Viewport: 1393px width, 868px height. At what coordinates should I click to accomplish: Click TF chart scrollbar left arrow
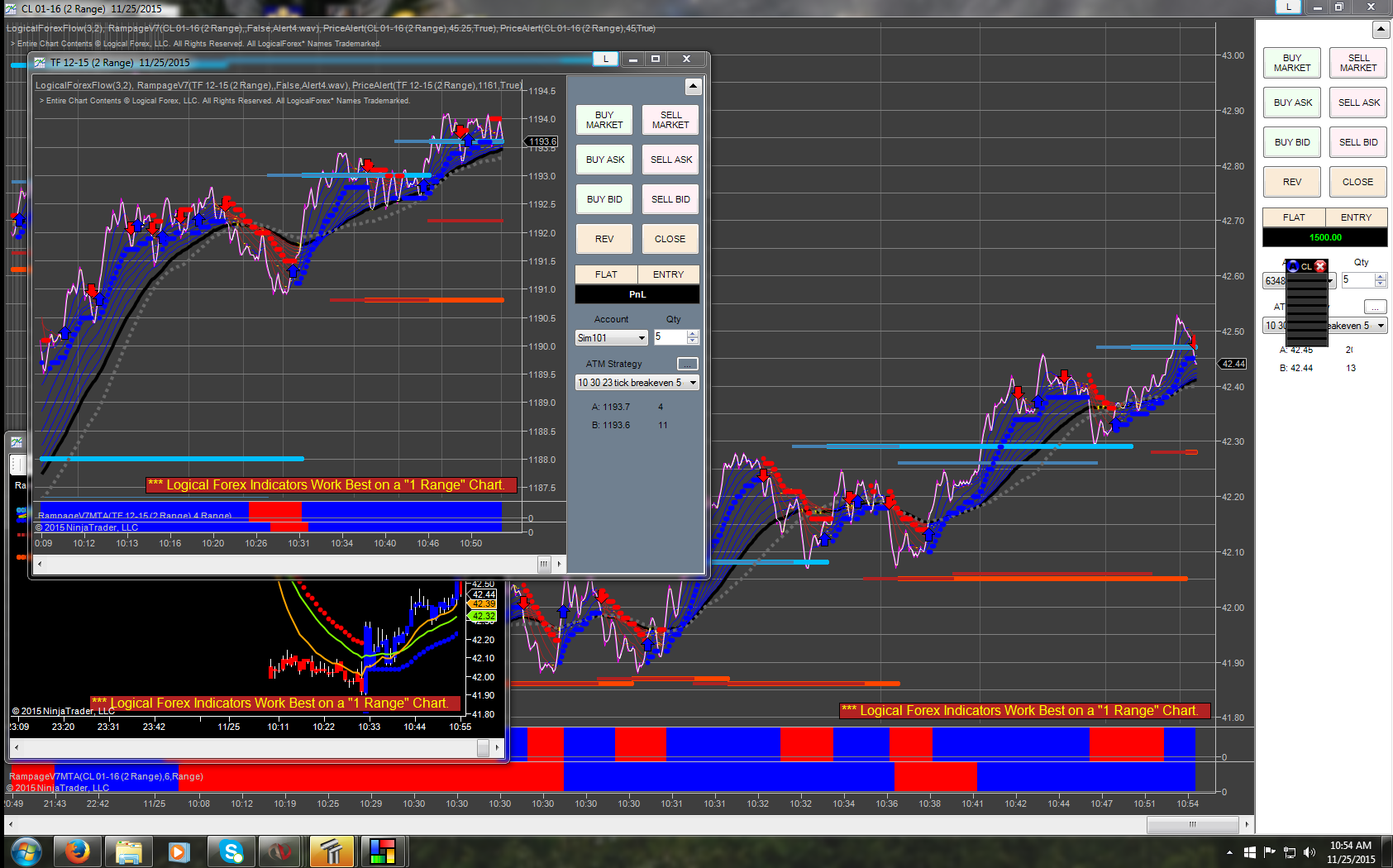pyautogui.click(x=40, y=564)
